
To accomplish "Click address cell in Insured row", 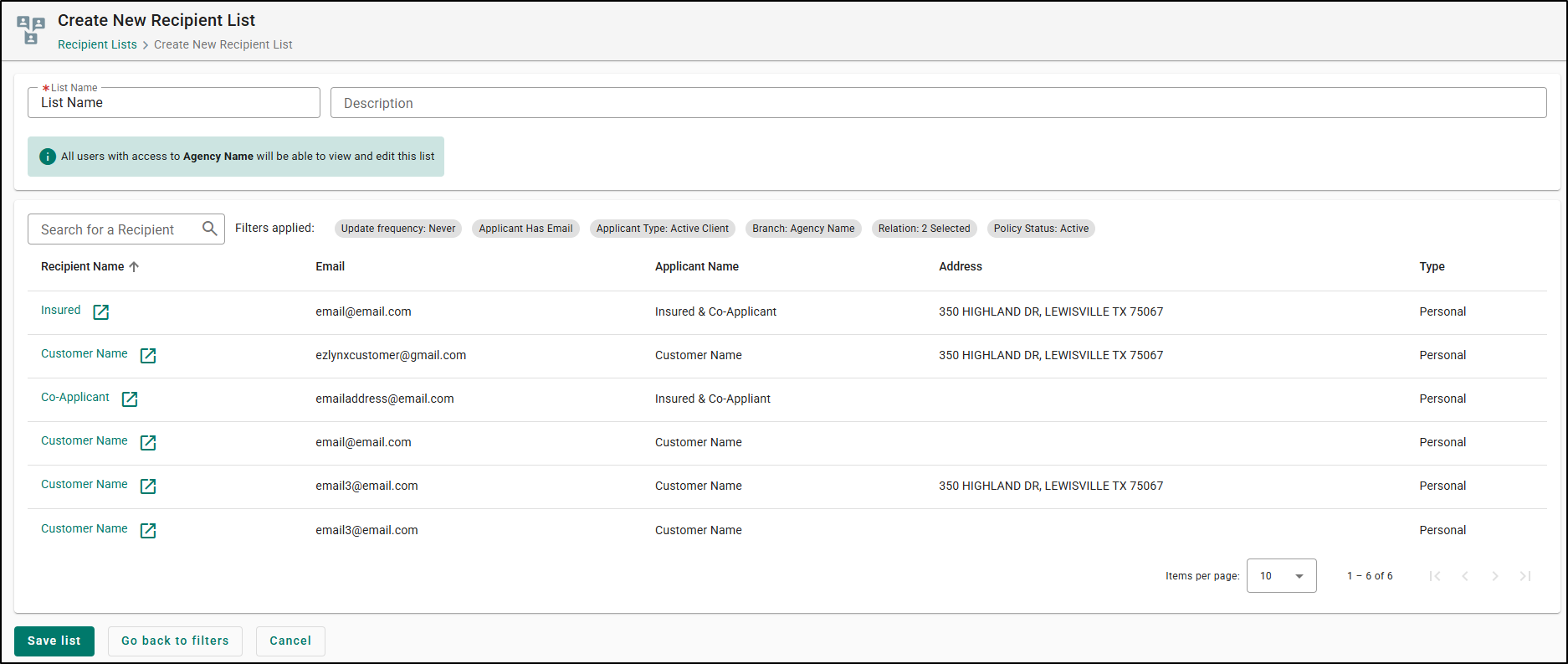I will [1051, 311].
